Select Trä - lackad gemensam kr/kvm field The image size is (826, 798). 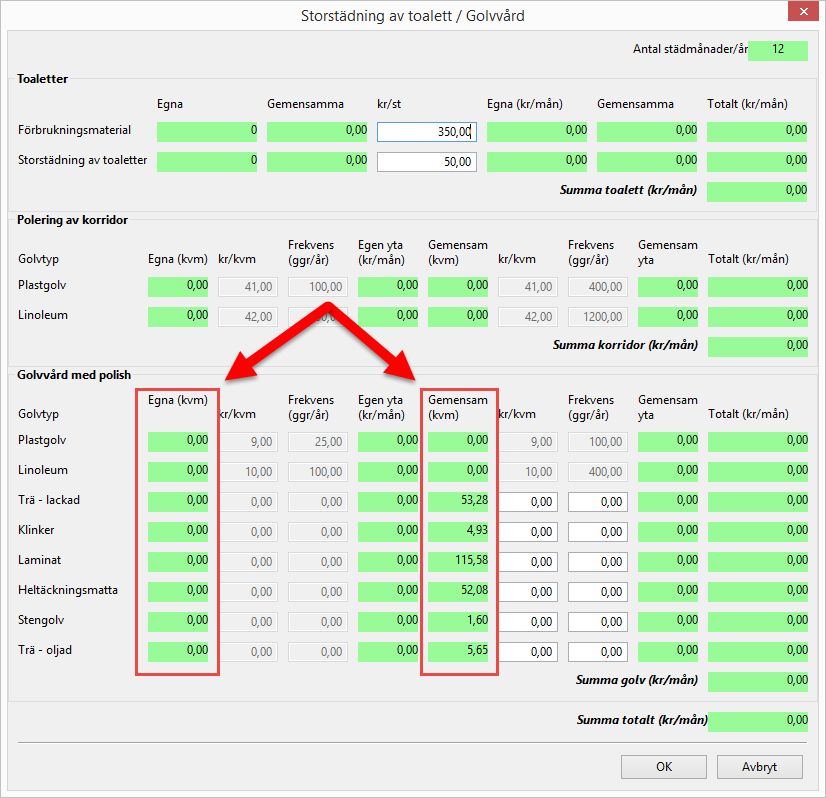pyautogui.click(x=527, y=501)
